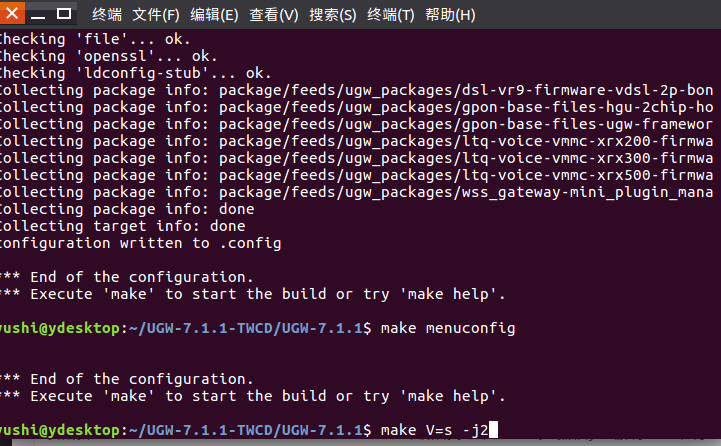721x446 pixels.
Task: Minimize the terminal window
Action: (38, 14)
